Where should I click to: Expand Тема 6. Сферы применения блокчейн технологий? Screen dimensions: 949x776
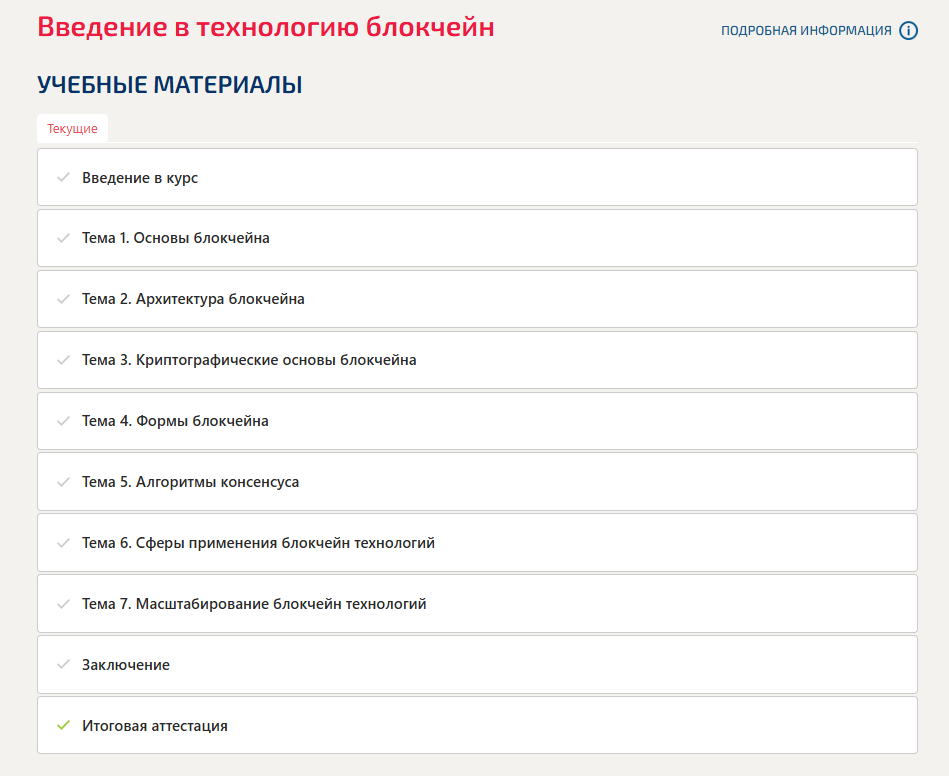[258, 543]
